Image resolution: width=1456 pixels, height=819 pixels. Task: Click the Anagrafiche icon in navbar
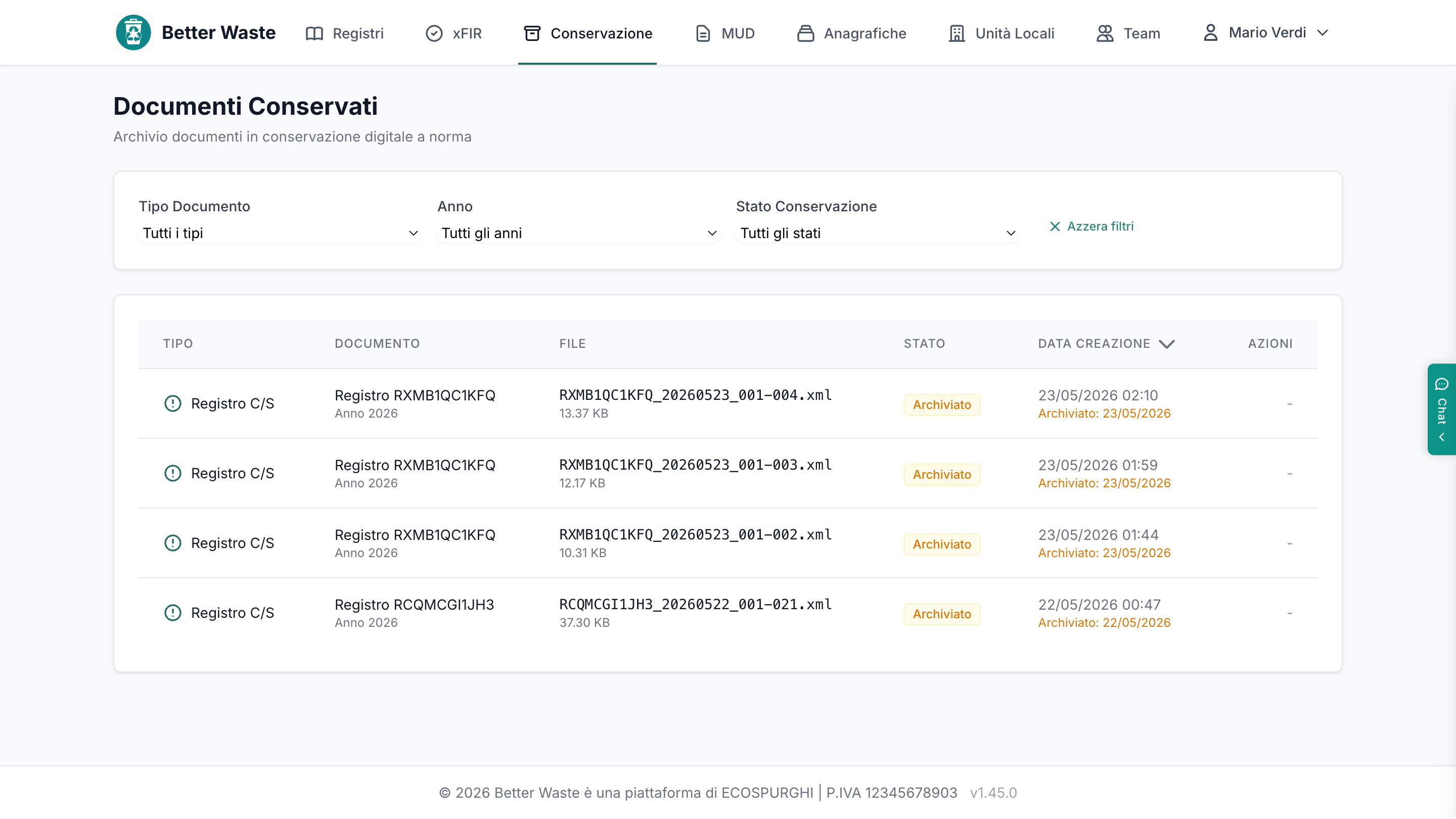point(805,33)
